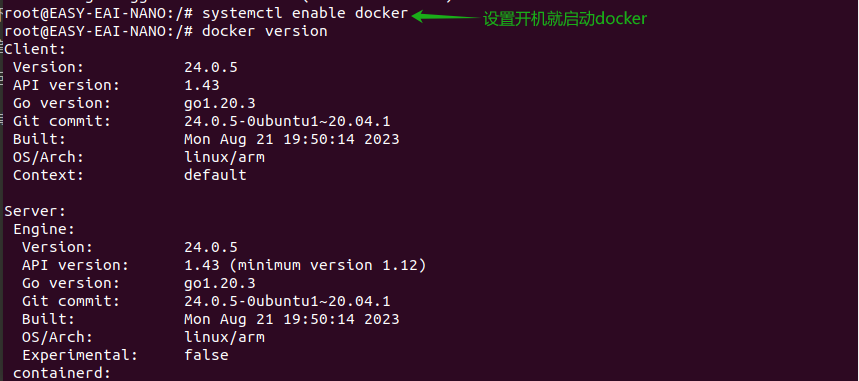Click the server Go version go1.20.3
The height and width of the screenshot is (381, 859).
click(x=220, y=283)
